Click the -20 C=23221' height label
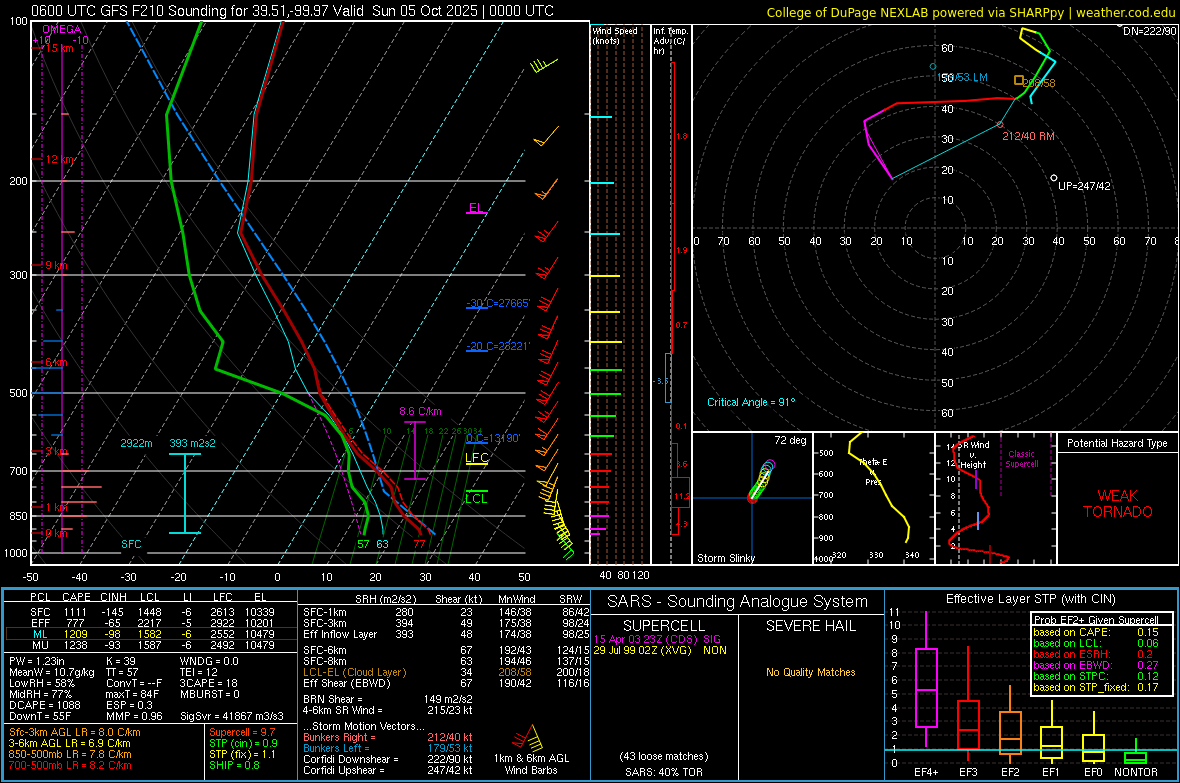 click(498, 346)
